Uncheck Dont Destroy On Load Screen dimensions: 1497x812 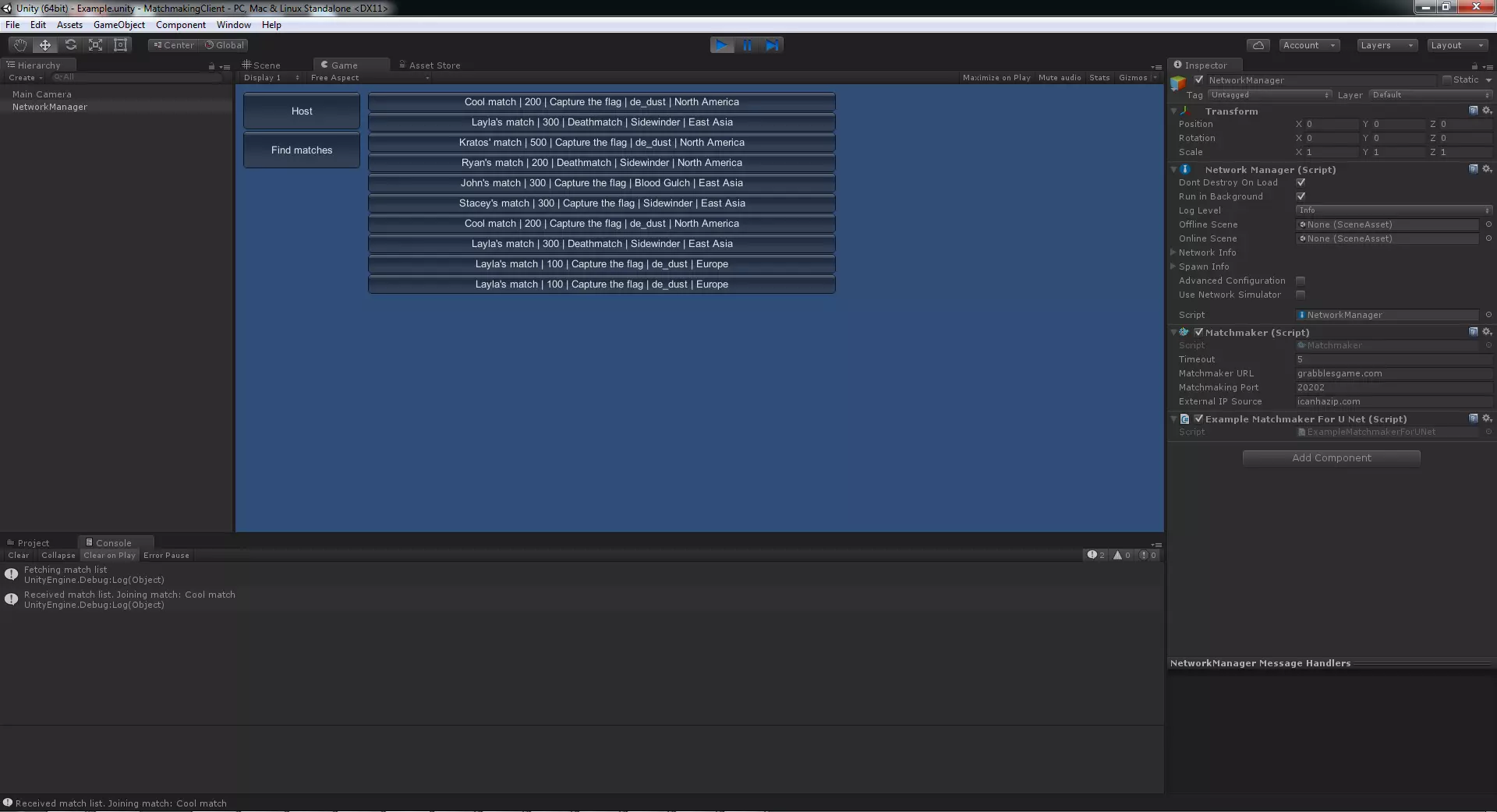coord(1301,182)
